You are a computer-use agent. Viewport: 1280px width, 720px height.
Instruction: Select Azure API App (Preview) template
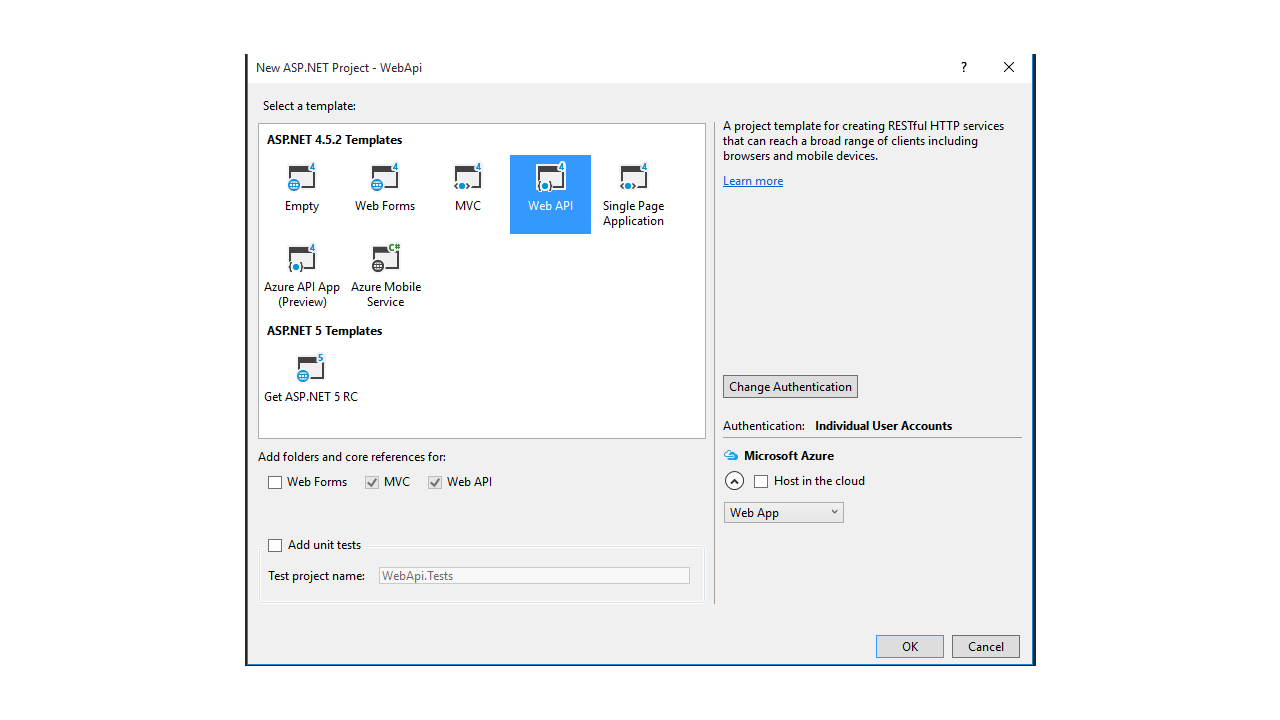tap(302, 275)
